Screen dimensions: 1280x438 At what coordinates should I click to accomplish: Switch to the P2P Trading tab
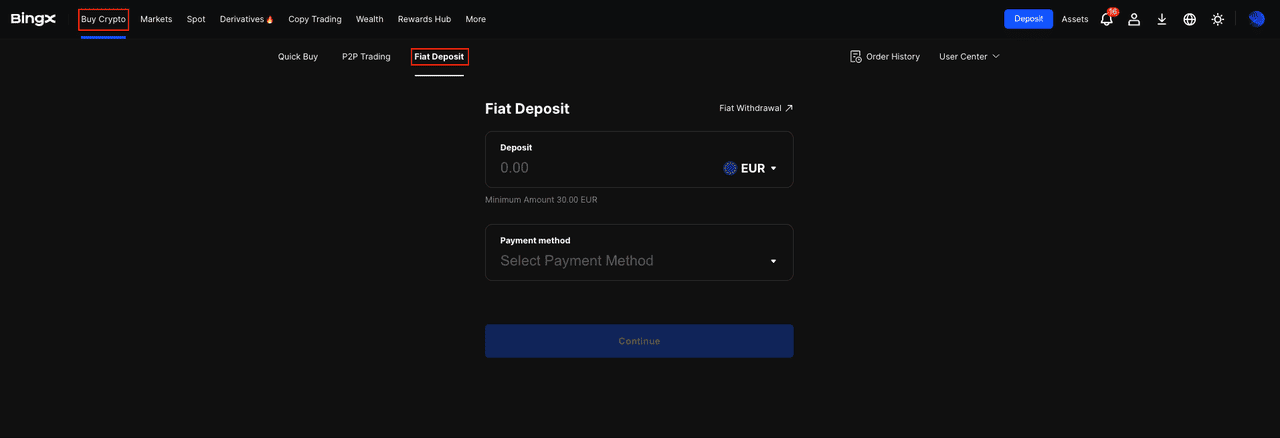coord(366,57)
